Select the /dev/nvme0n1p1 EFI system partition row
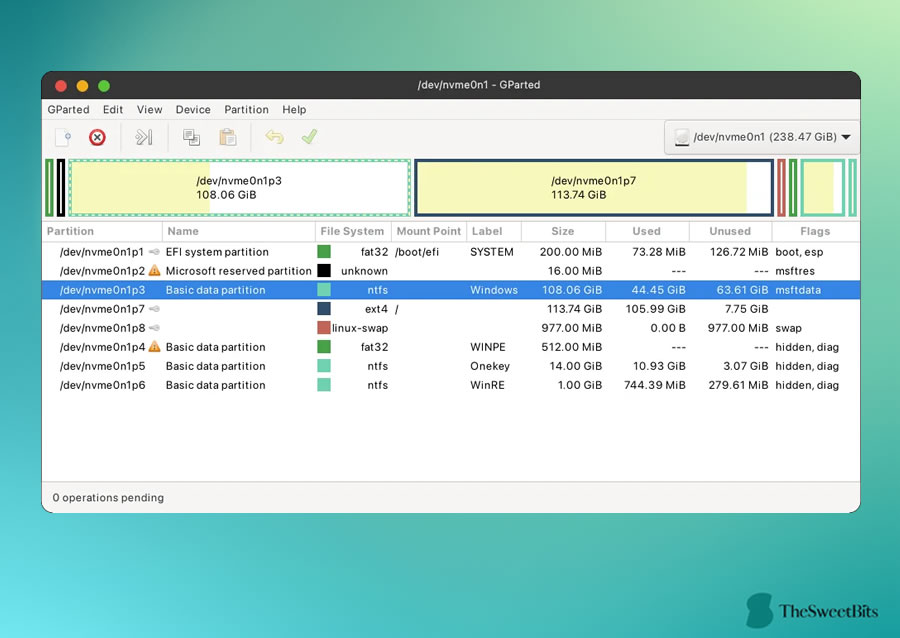Image resolution: width=900 pixels, height=638 pixels. [451, 252]
